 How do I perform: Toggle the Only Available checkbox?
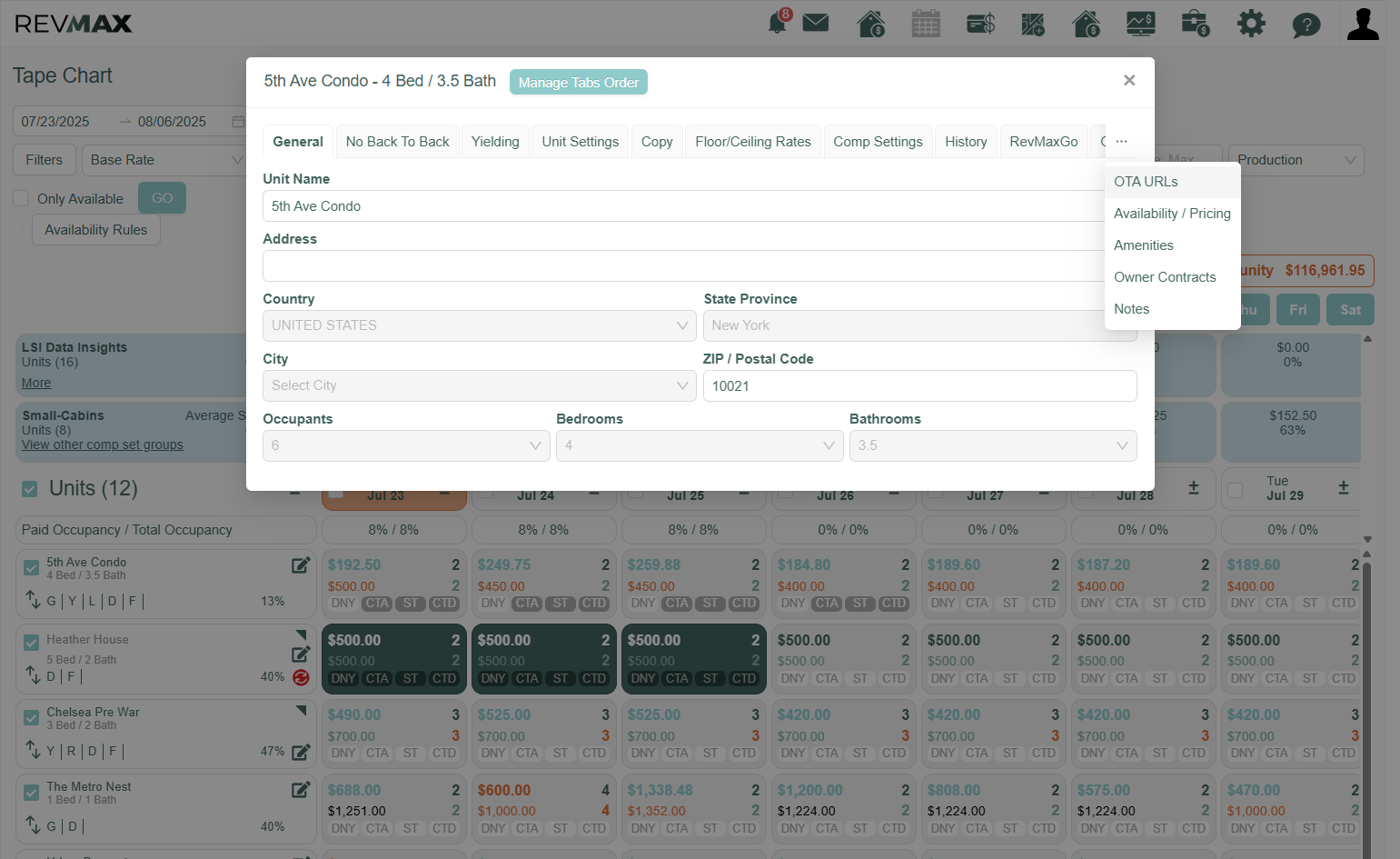pos(21,198)
